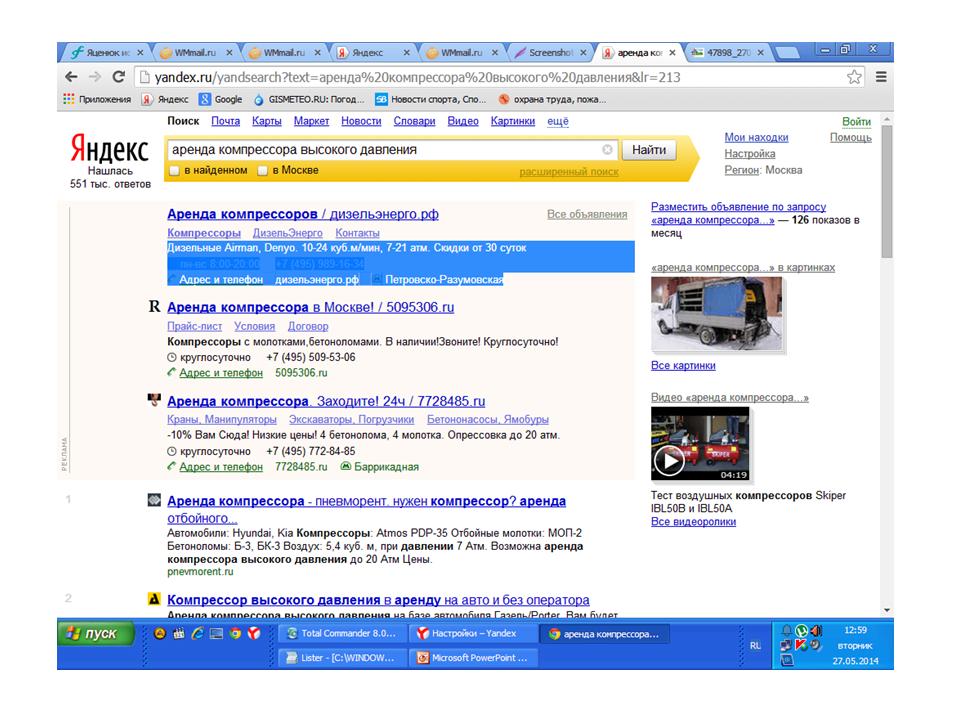
Task: Click the Windows пуск start button
Action: [x=96, y=634]
